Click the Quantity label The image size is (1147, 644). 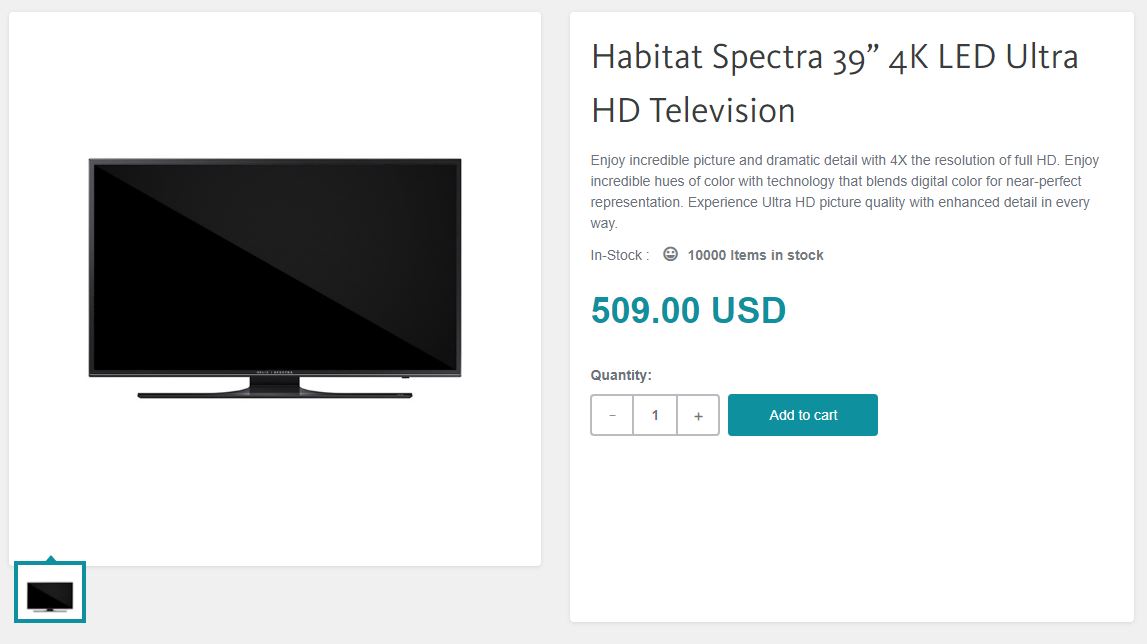[621, 375]
